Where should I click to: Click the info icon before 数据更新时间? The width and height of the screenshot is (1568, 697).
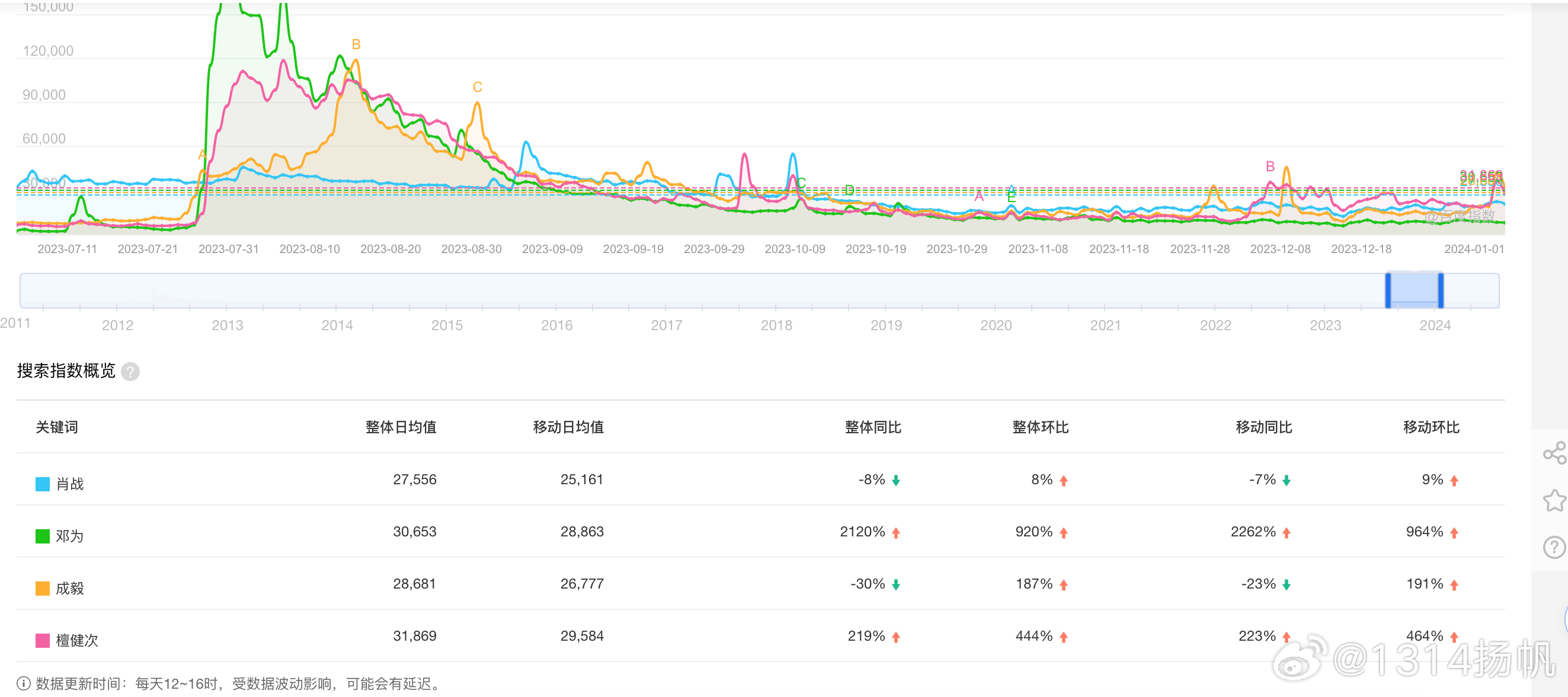coord(23,683)
